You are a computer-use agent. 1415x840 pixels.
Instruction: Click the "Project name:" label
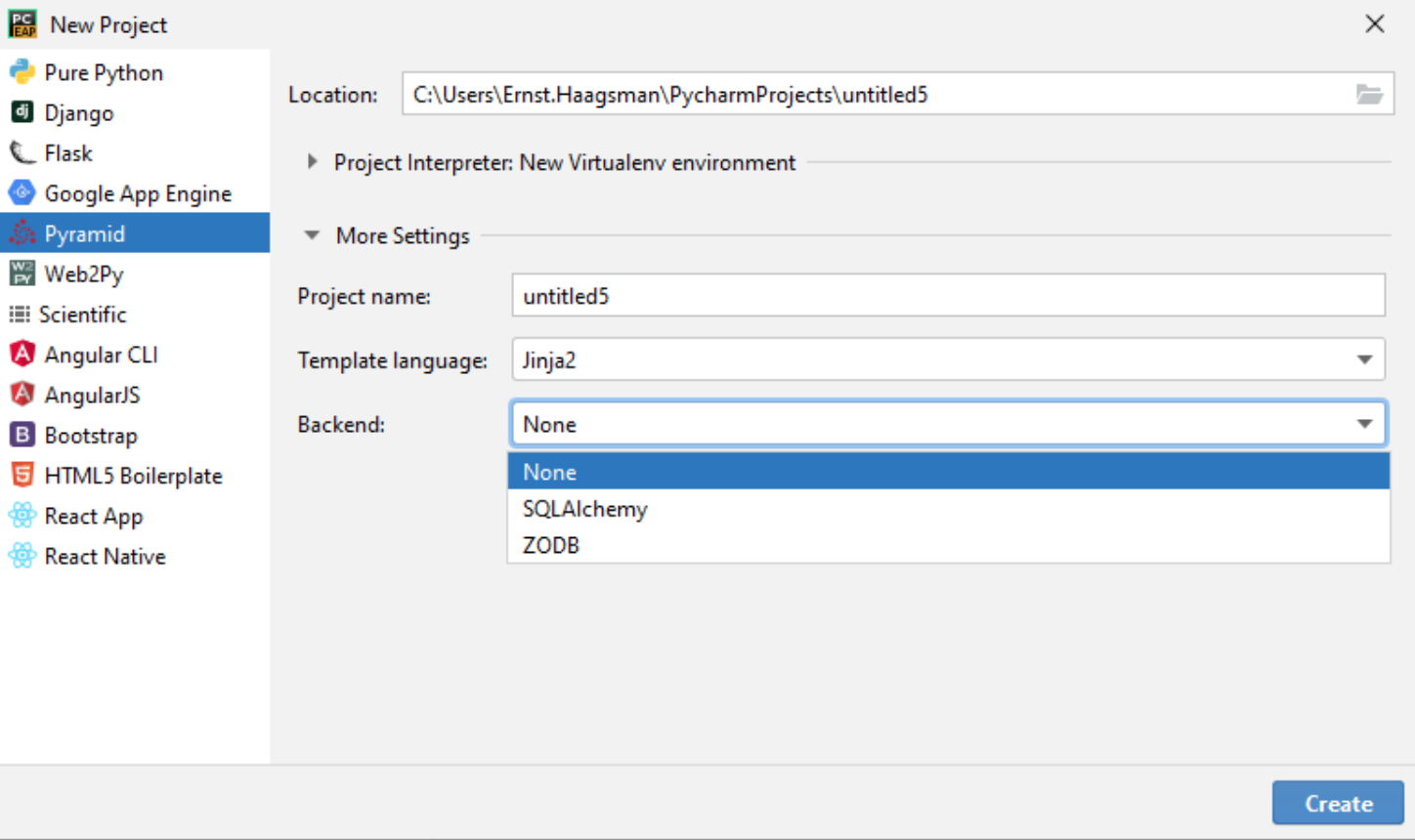(x=364, y=296)
